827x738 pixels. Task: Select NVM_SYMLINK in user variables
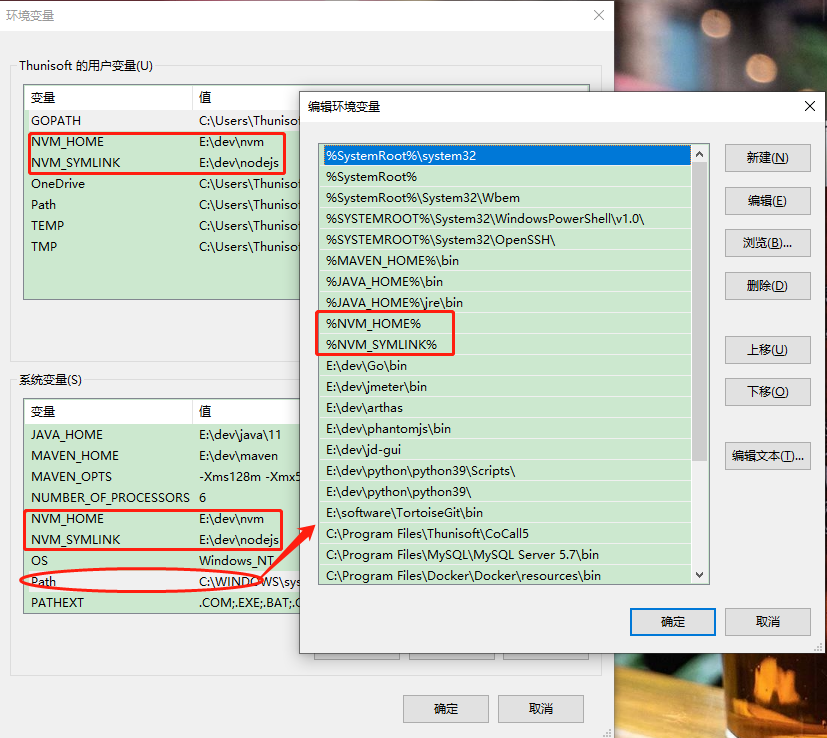pyautogui.click(x=162, y=162)
